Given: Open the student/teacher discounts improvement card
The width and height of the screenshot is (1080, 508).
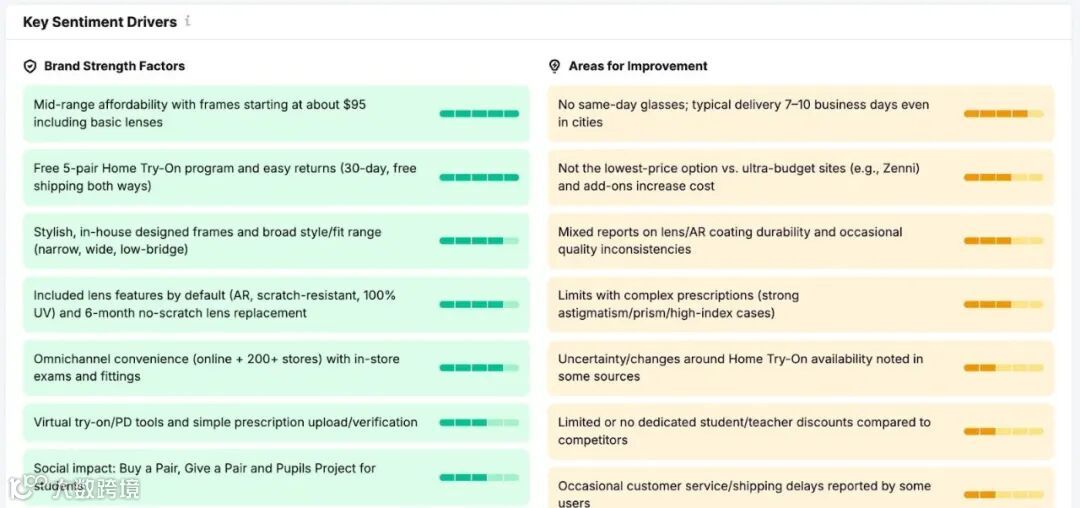Looking at the screenshot, I should point(750,431).
